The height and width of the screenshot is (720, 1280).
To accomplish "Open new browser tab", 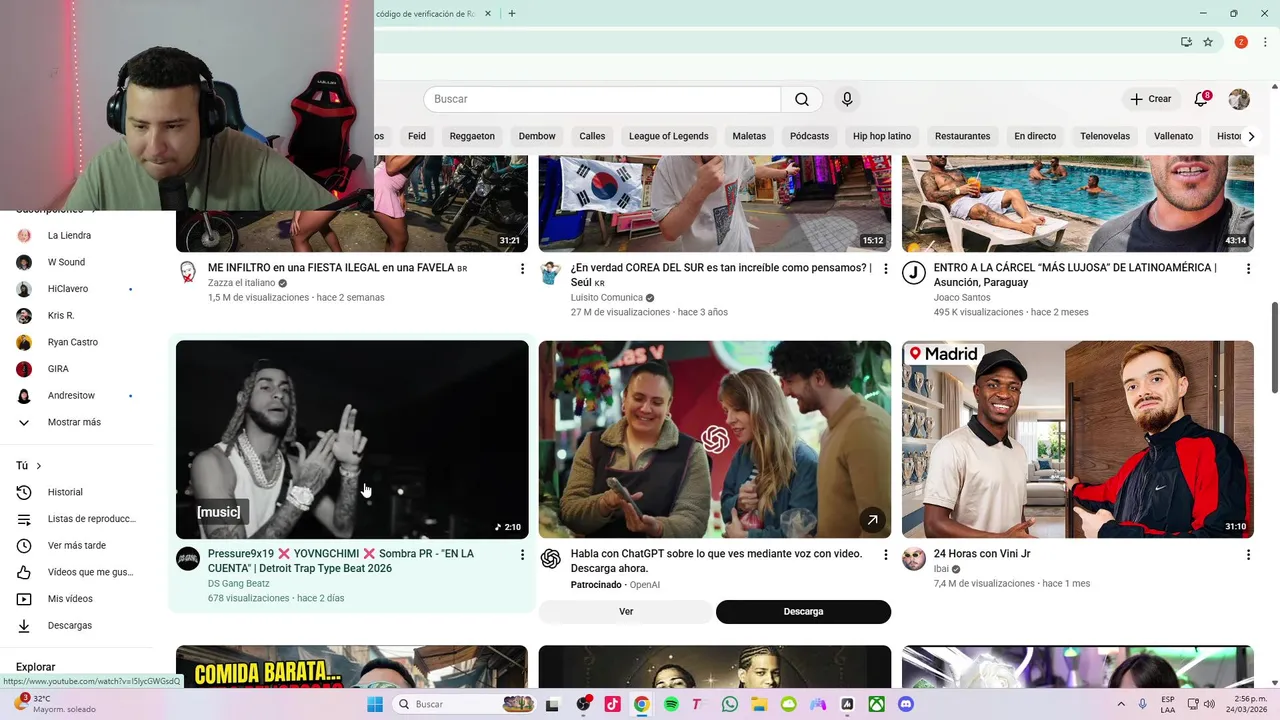I will point(512,14).
